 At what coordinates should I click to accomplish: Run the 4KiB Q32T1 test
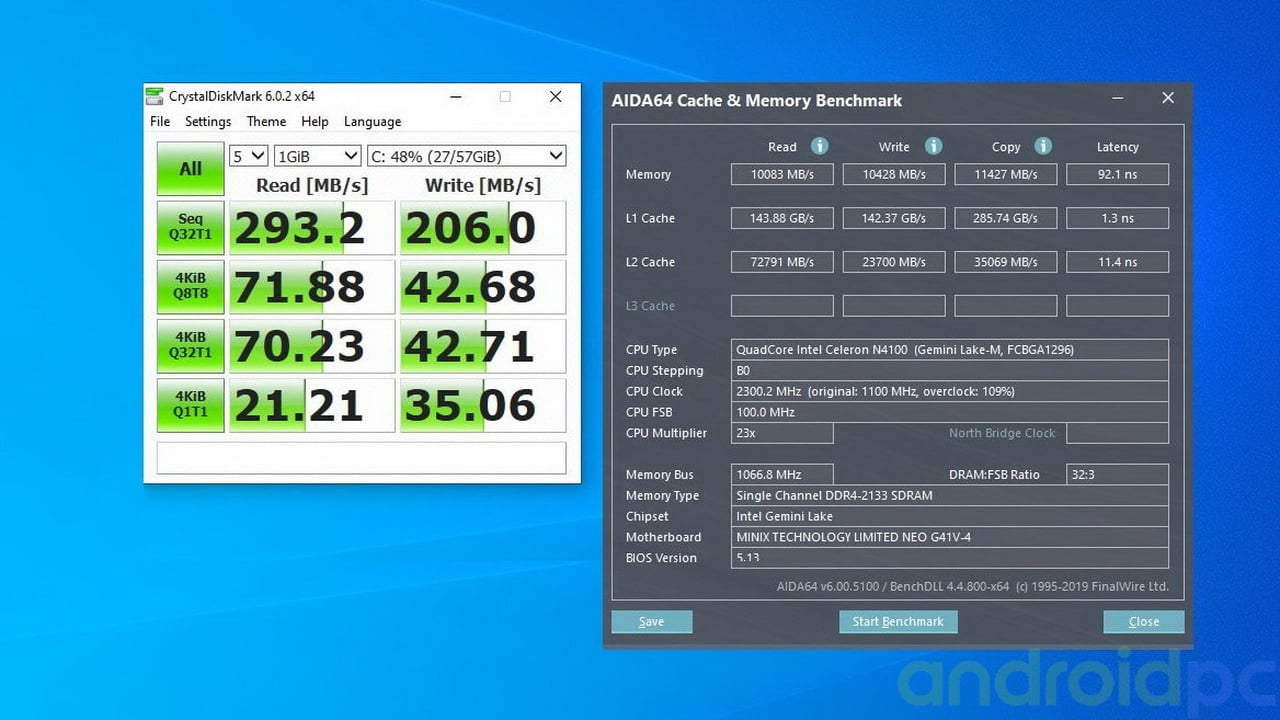pyautogui.click(x=190, y=346)
